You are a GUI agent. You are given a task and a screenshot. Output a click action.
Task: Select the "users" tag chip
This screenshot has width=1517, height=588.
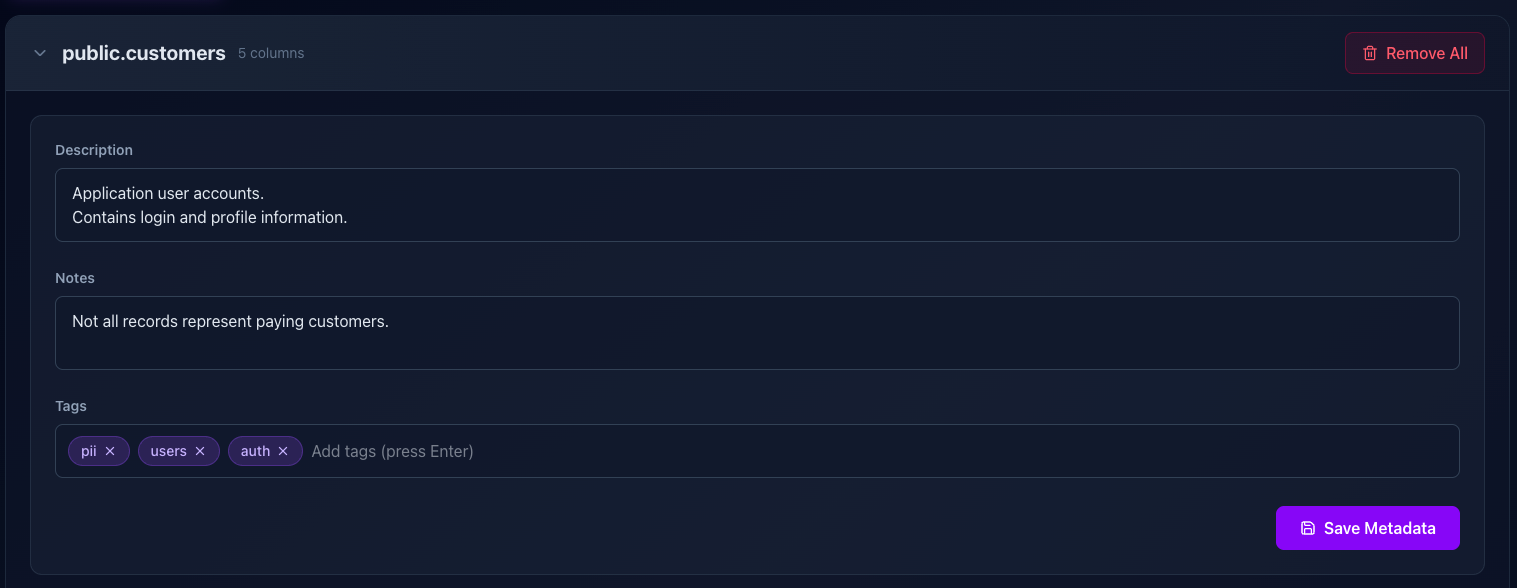(166, 450)
